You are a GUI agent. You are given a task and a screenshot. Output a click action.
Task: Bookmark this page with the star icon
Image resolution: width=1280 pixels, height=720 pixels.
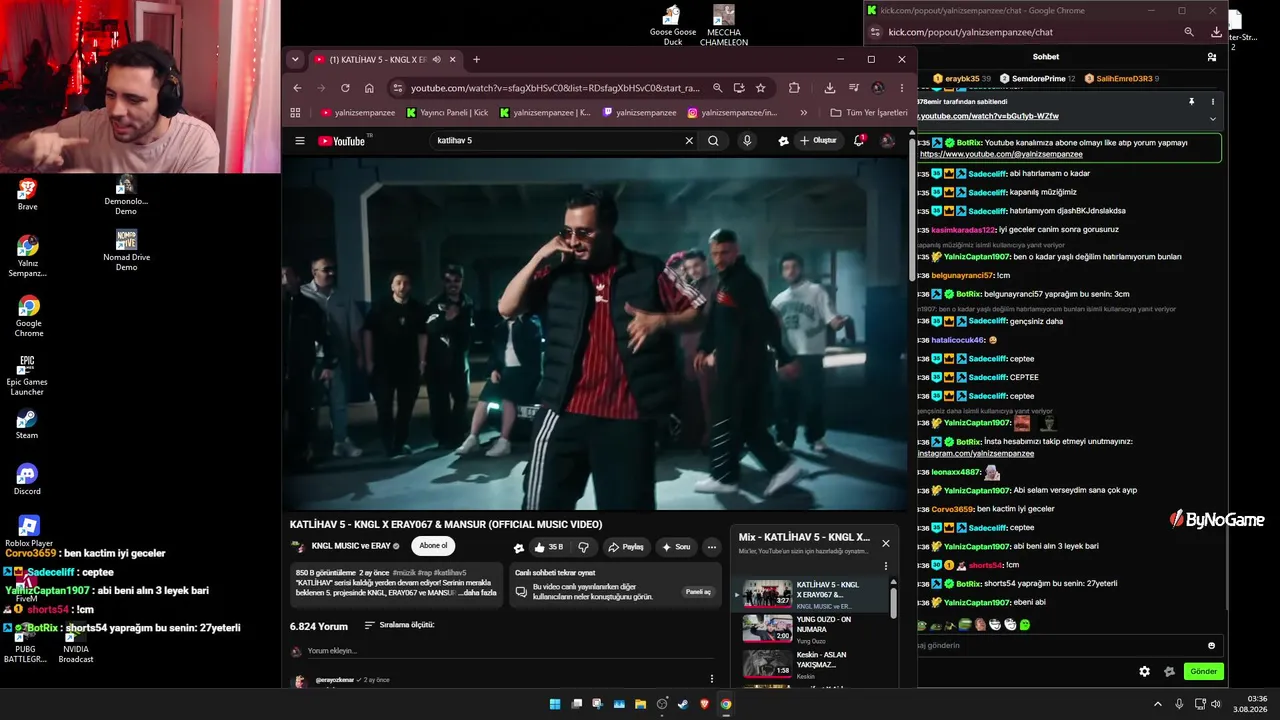(760, 88)
